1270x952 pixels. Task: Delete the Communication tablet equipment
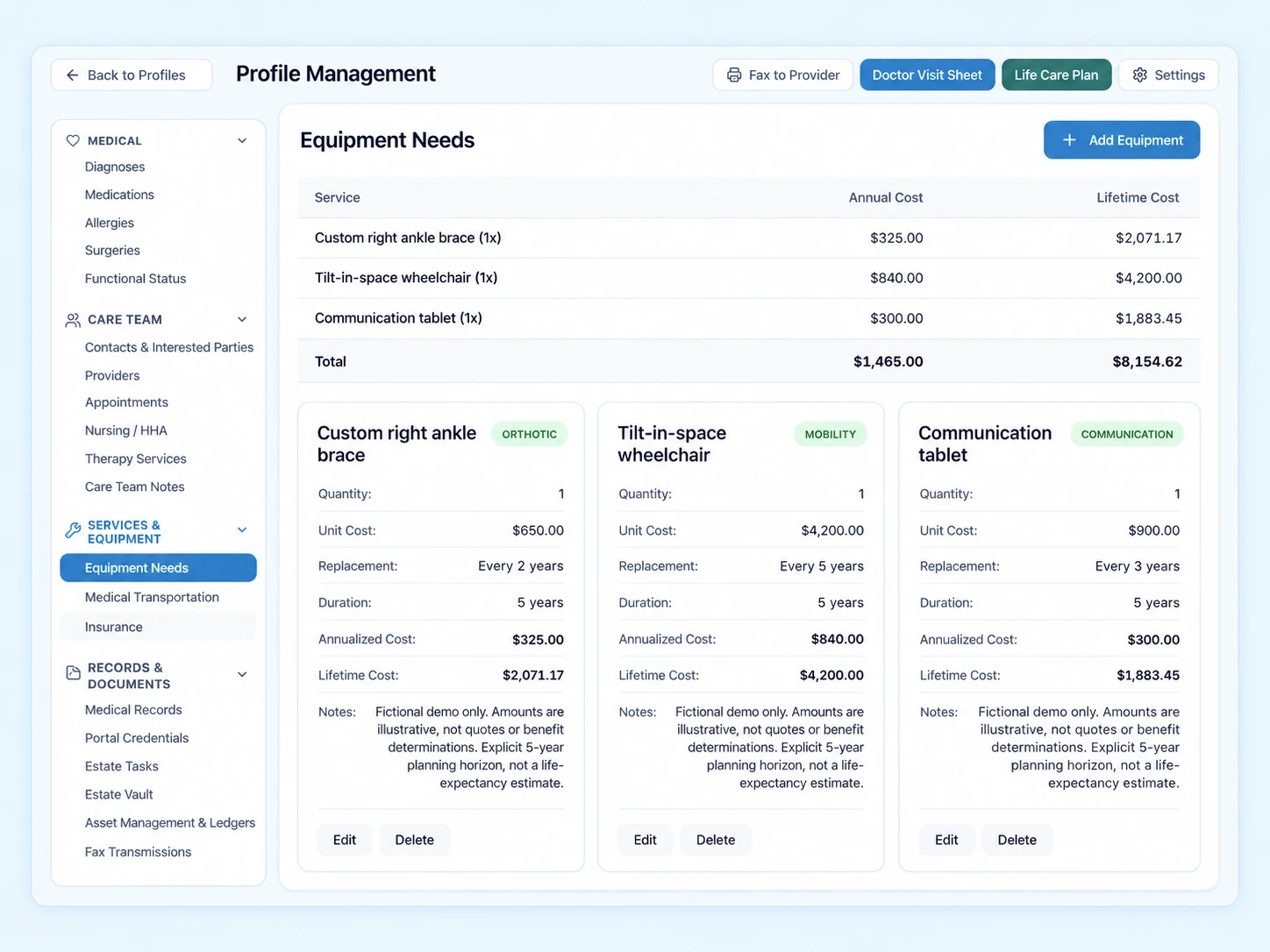point(1017,840)
